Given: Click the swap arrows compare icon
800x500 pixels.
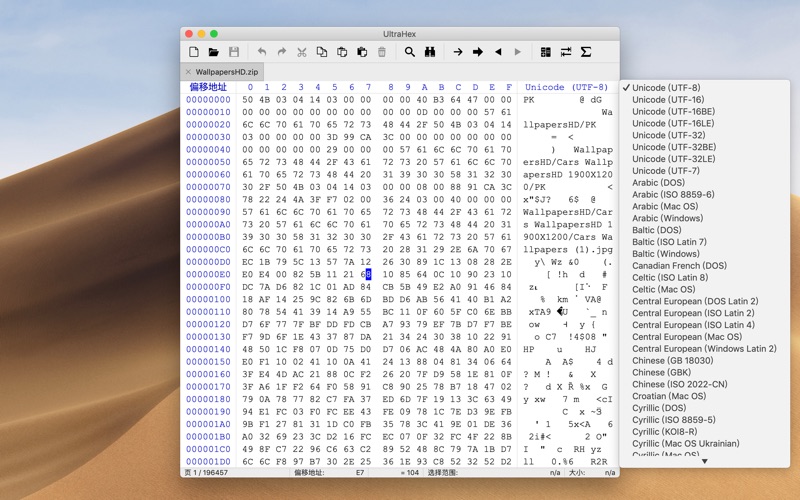Looking at the screenshot, I should [566, 52].
